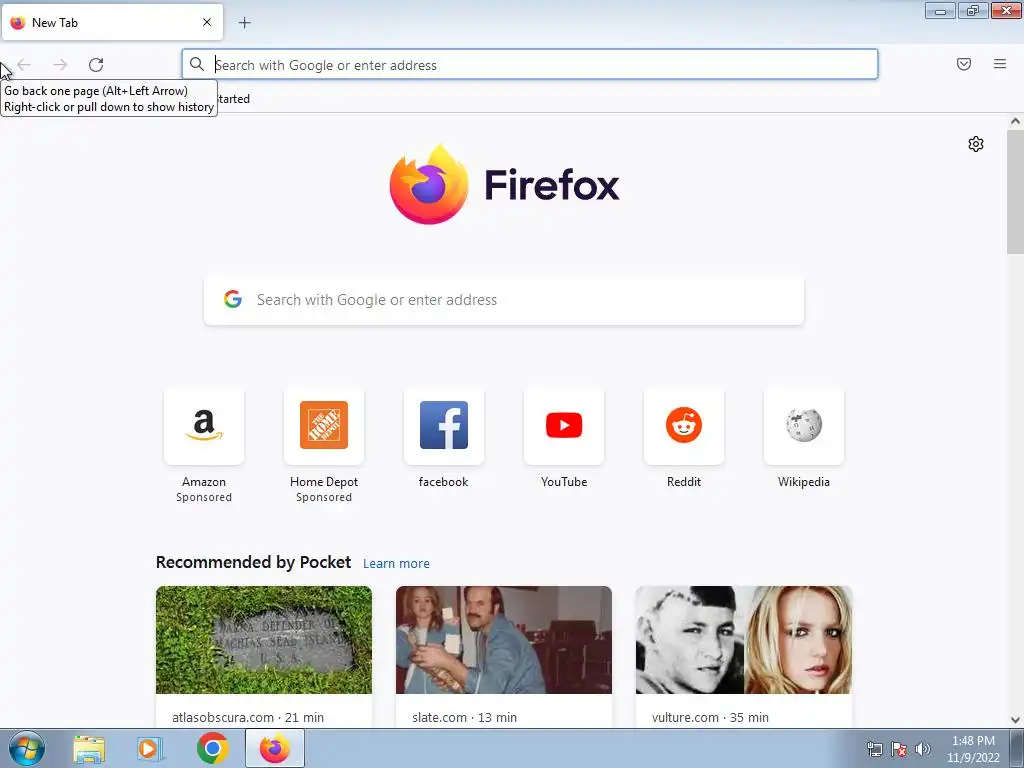Click the forward arrow navigation button
Image resolution: width=1024 pixels, height=768 pixels.
coord(60,65)
